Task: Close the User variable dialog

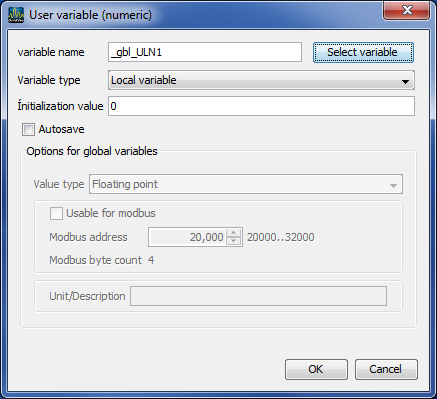Action: 406,11
